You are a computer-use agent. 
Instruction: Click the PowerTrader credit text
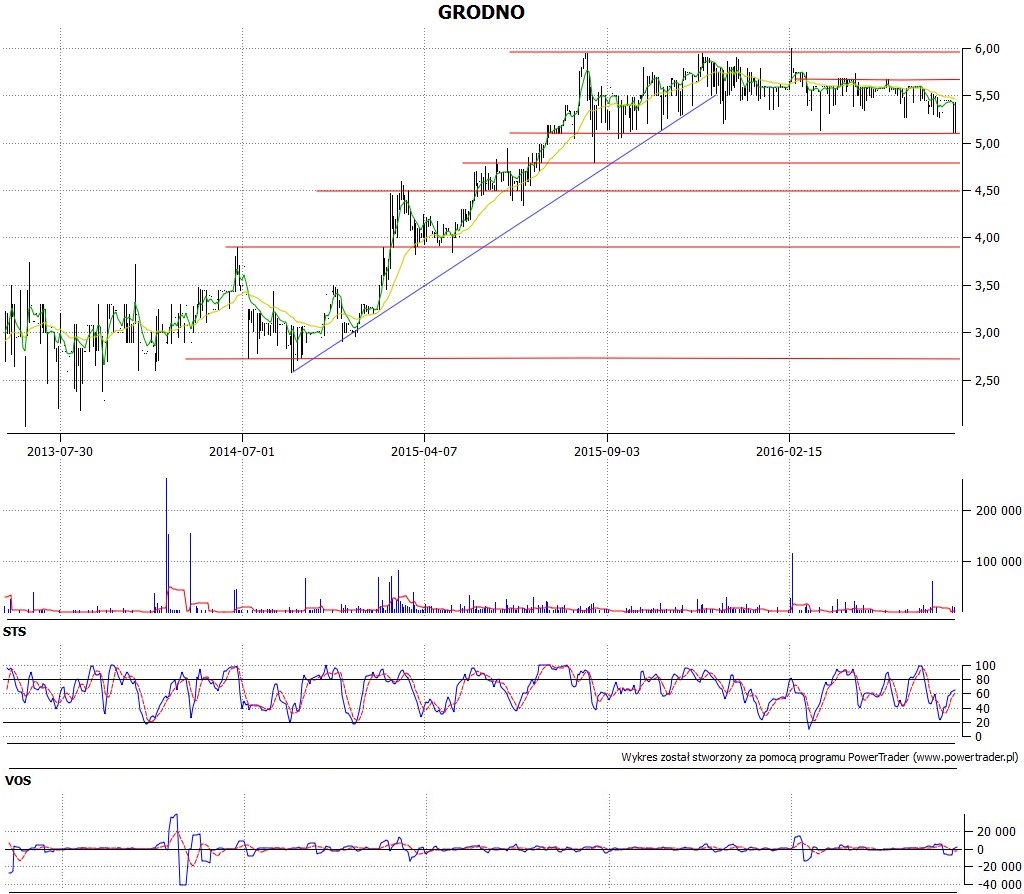click(x=819, y=758)
